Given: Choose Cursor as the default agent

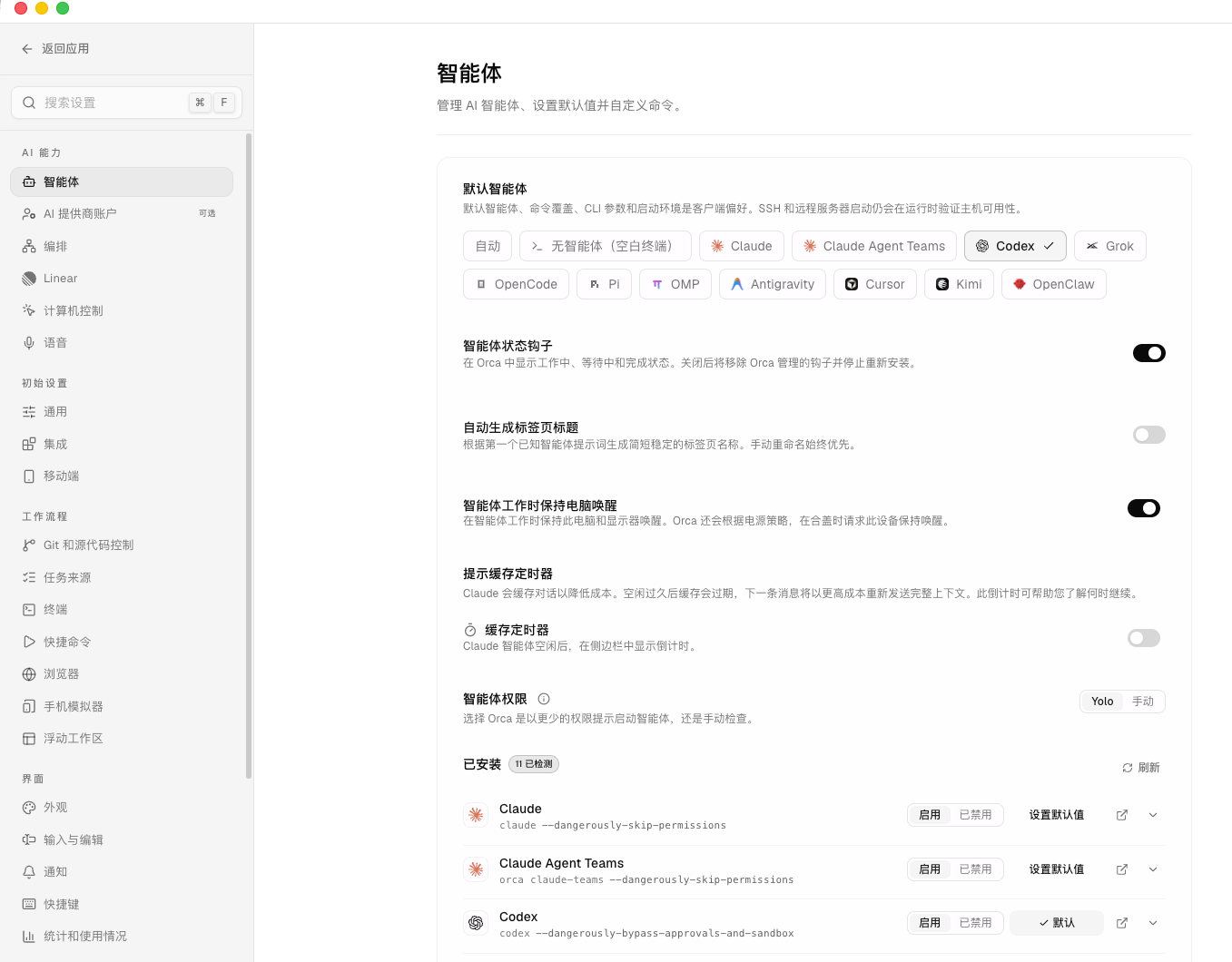Looking at the screenshot, I should [875, 284].
